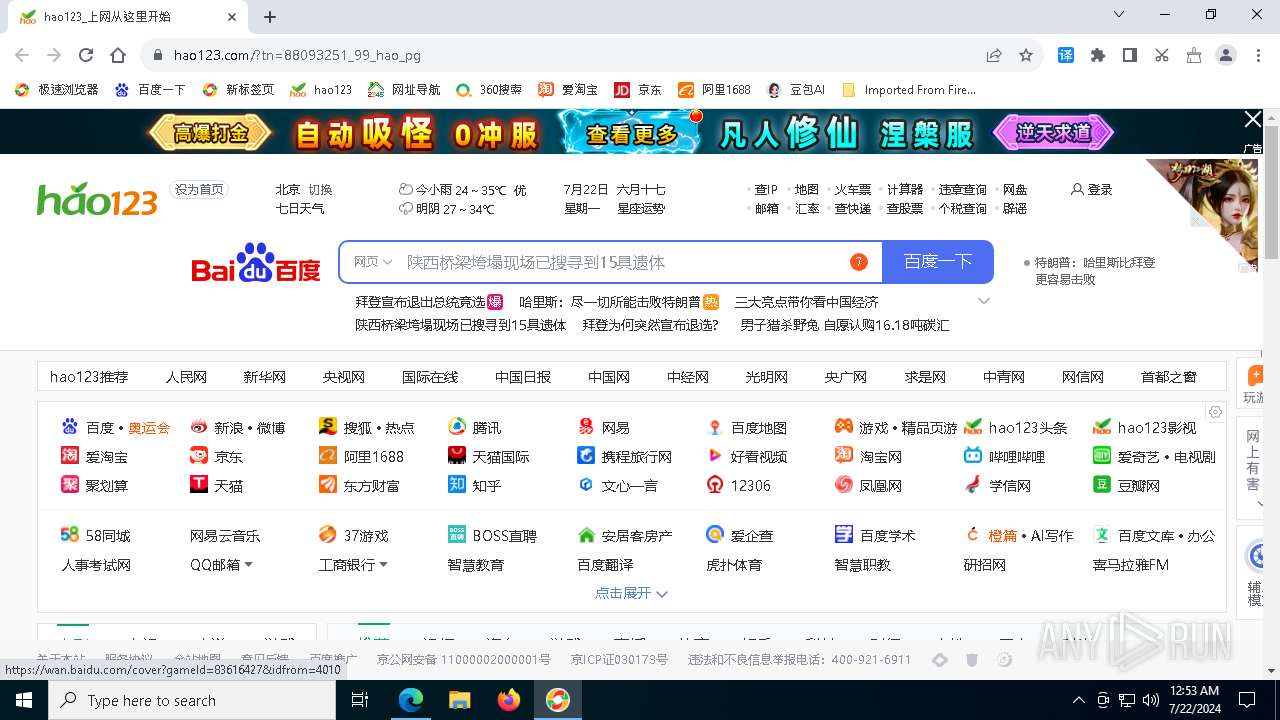Image resolution: width=1280 pixels, height=720 pixels.
Task: Open the extensions puzzle icon
Action: pos(1098,55)
